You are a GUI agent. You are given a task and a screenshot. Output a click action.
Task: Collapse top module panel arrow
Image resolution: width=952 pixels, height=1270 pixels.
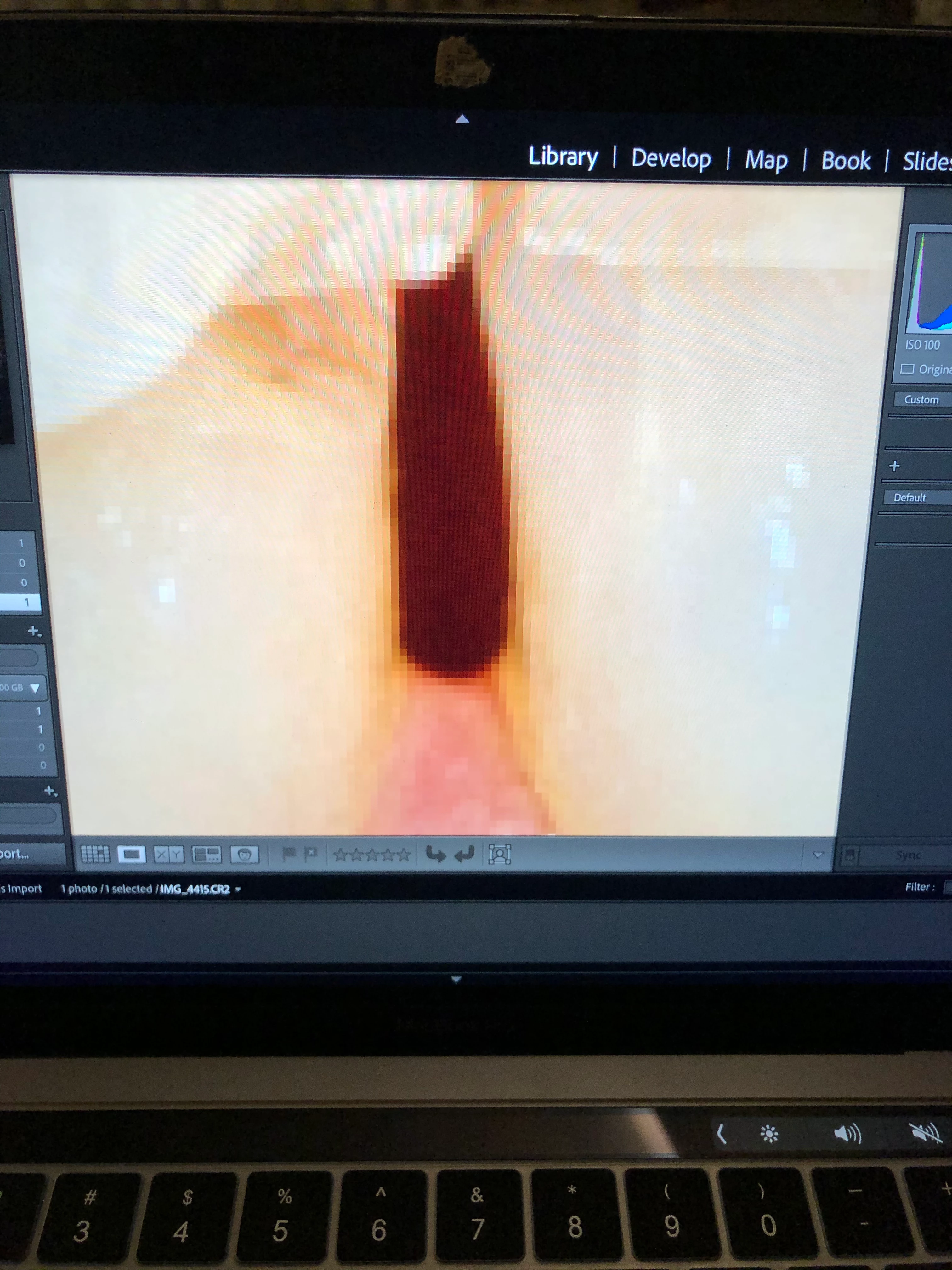pyautogui.click(x=462, y=119)
